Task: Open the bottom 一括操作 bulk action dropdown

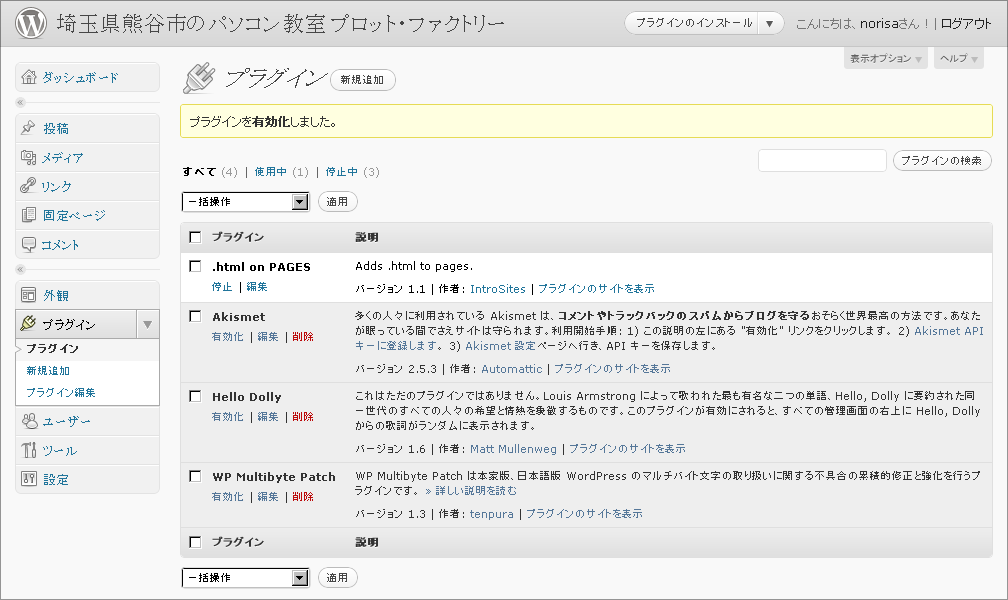Action: click(246, 577)
